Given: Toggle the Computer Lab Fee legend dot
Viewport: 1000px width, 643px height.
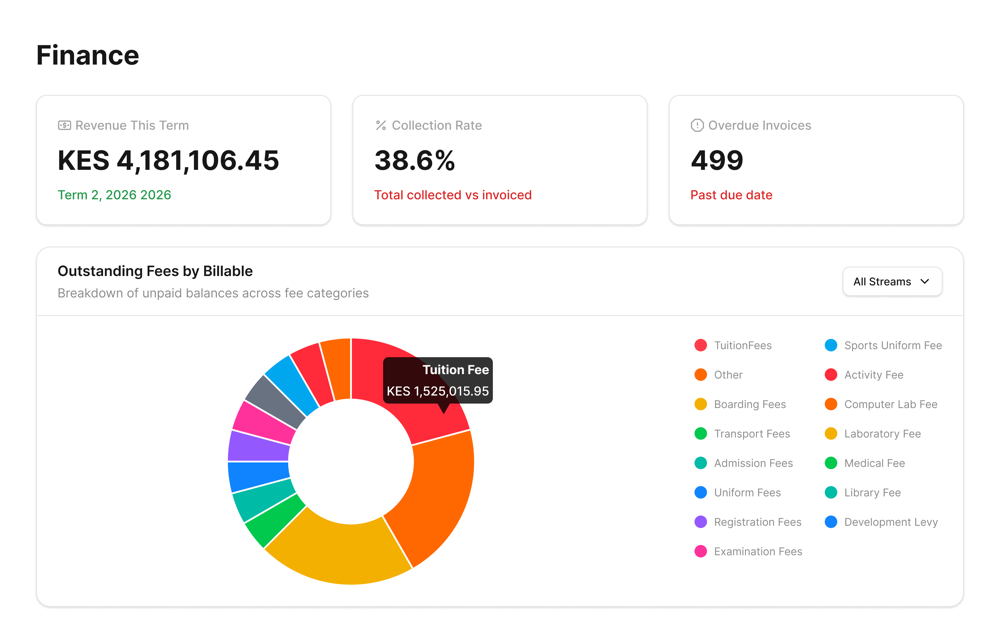Looking at the screenshot, I should [x=830, y=404].
